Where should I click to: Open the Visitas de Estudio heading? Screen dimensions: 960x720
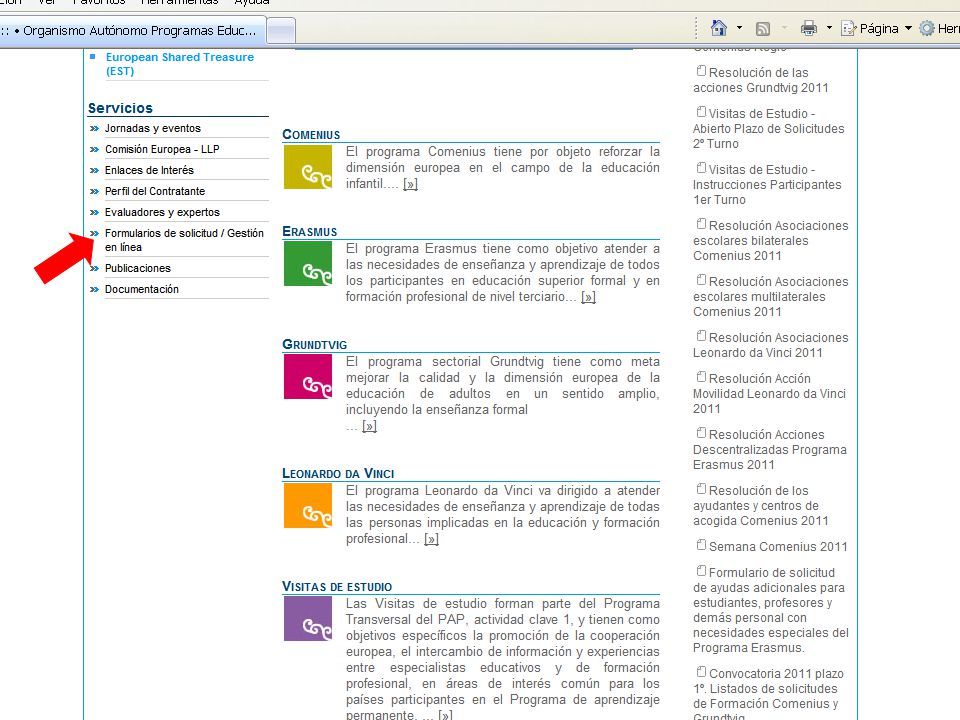coord(337,586)
